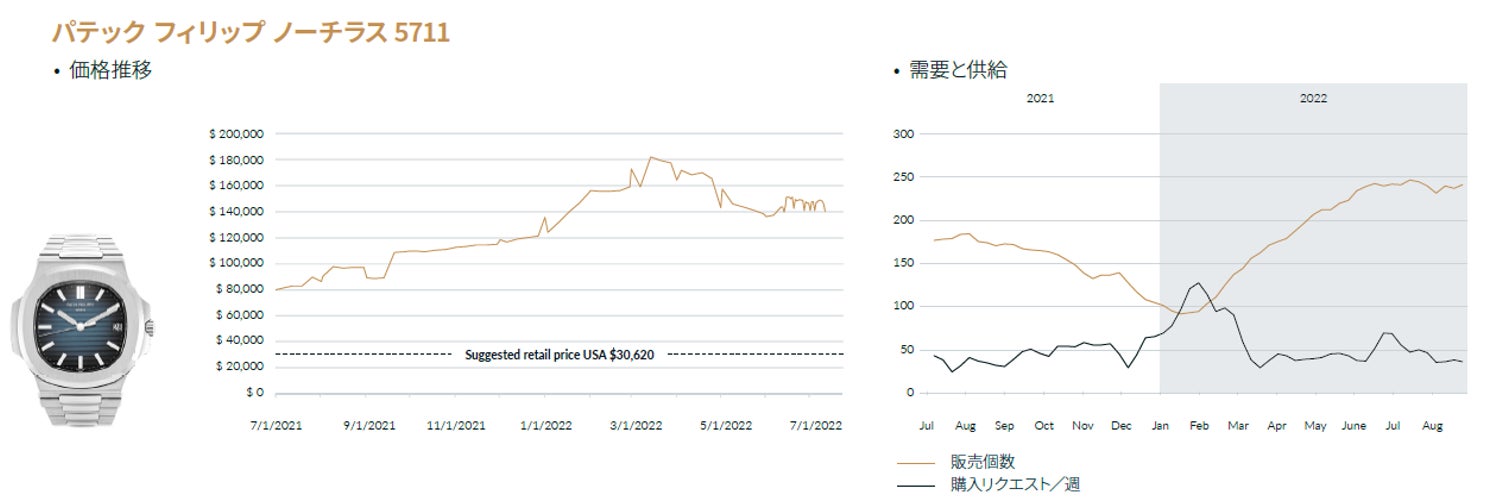Select the 購入リクエスト／週 legend entry

pos(1015,485)
